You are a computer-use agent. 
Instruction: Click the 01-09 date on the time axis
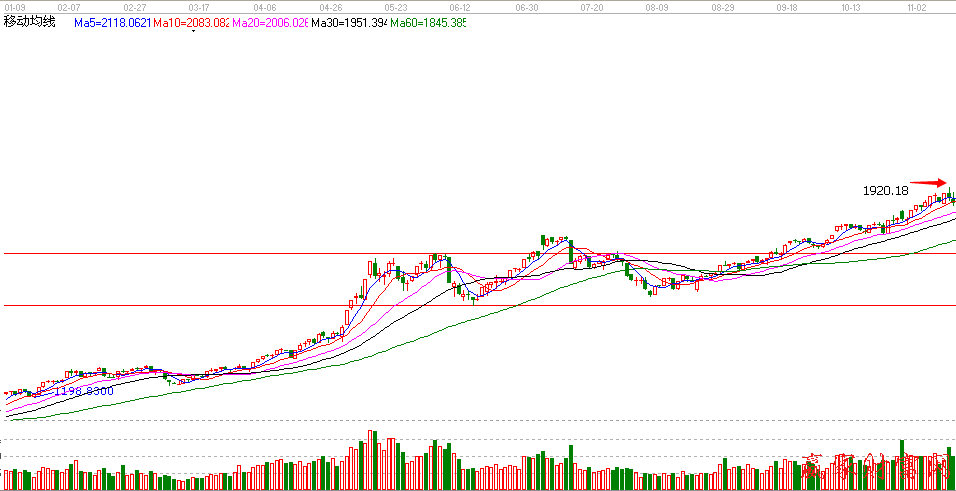click(12, 6)
